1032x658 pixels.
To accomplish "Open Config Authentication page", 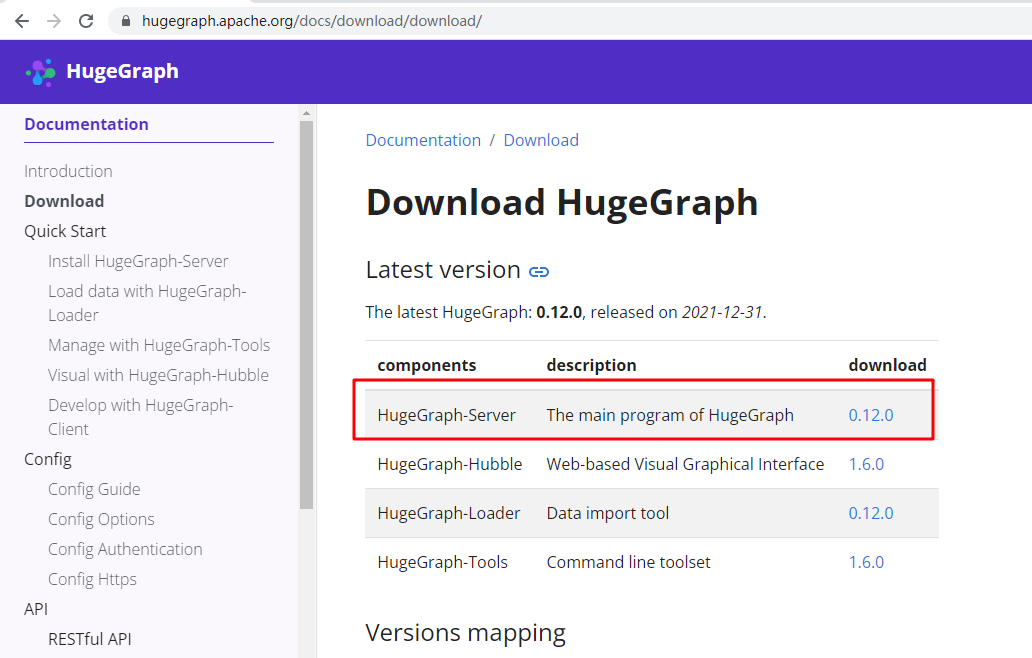I will coord(125,549).
